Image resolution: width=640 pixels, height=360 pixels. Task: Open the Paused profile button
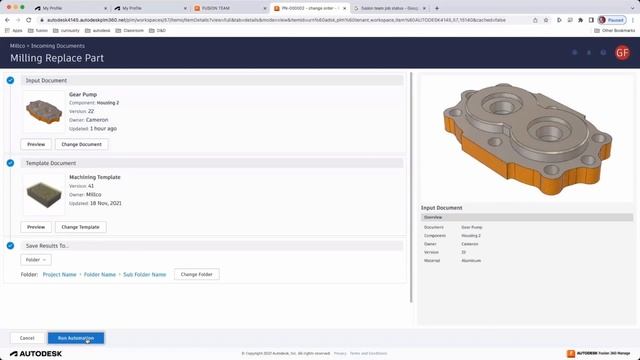coord(611,20)
